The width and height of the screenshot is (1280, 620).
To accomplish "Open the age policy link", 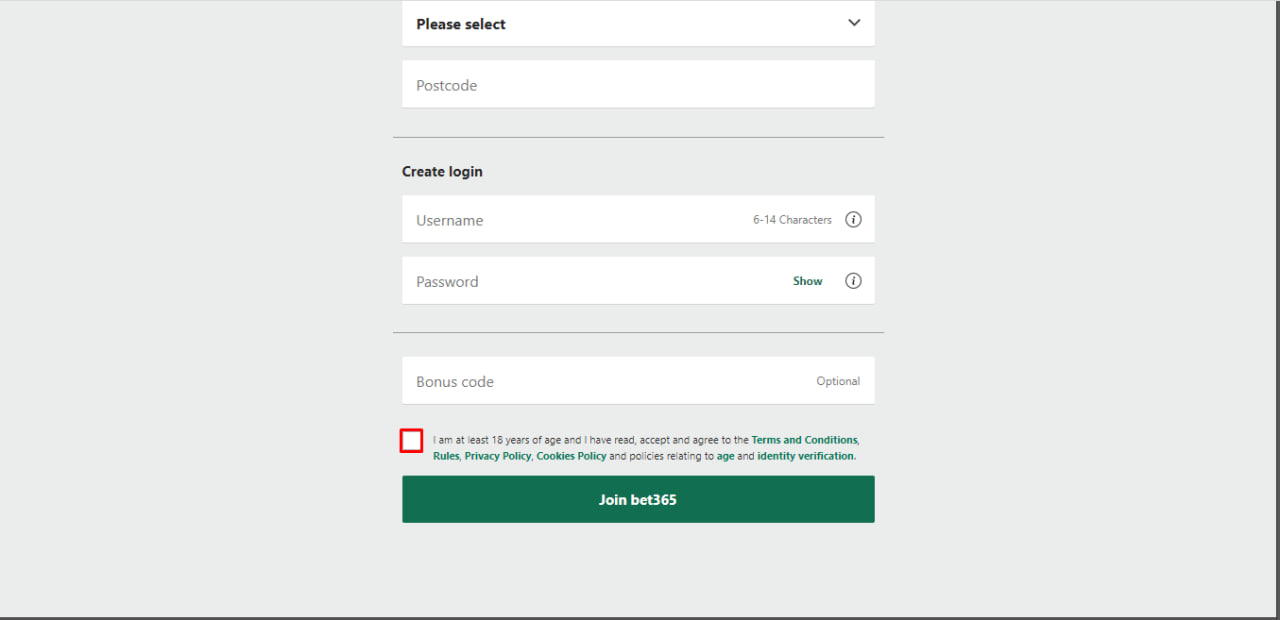I will tap(725, 456).
